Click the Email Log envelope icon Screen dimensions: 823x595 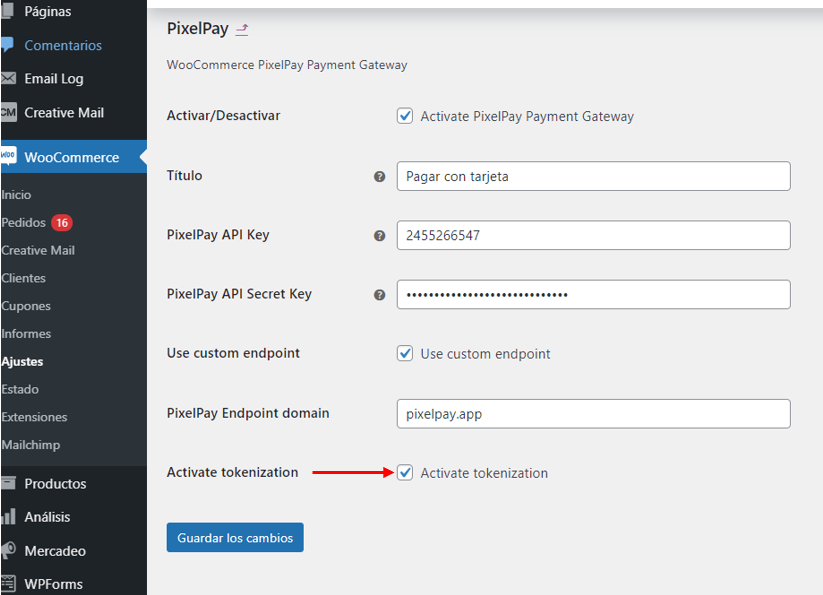(x=8, y=79)
